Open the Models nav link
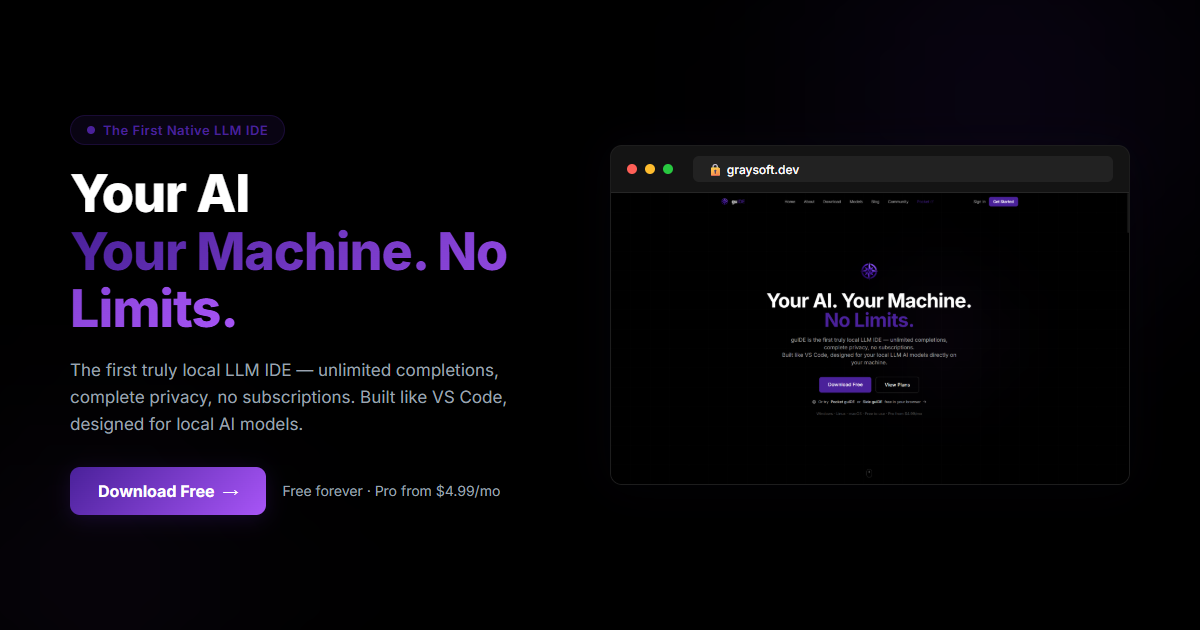 (856, 201)
